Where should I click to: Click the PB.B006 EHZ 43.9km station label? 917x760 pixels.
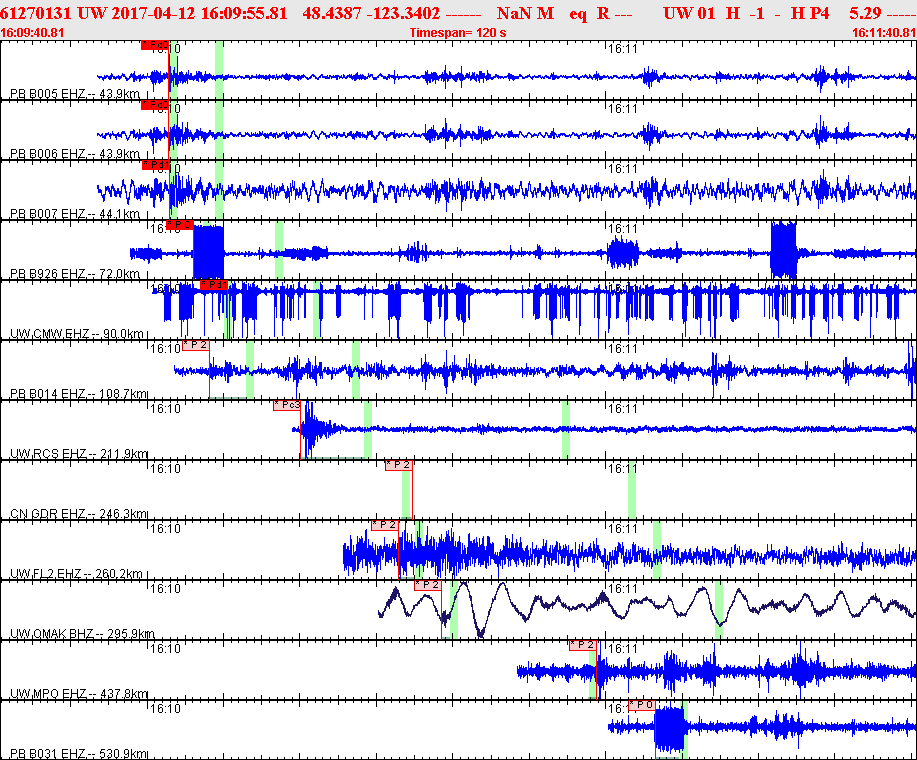[75, 154]
